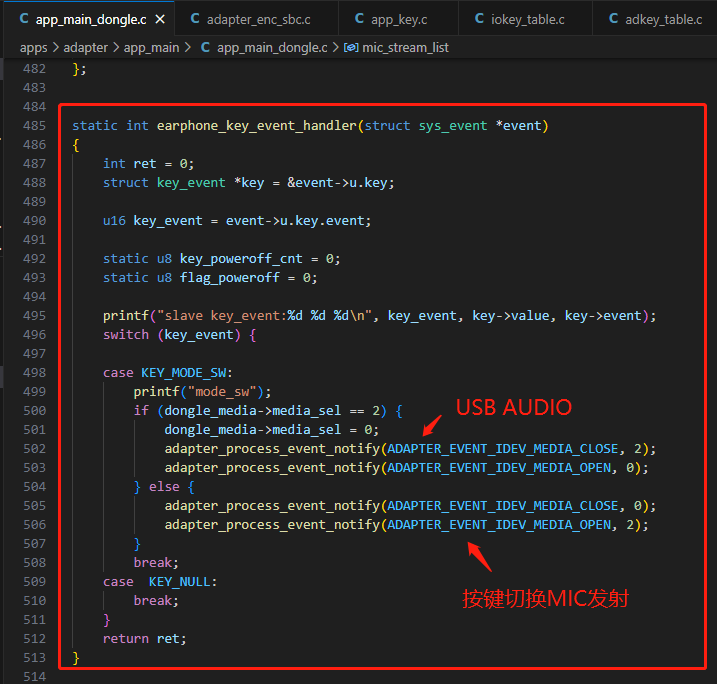This screenshot has width=717, height=684.
Task: Click the C file icon on app_main_dongle.c tab
Action: [x=24, y=19]
